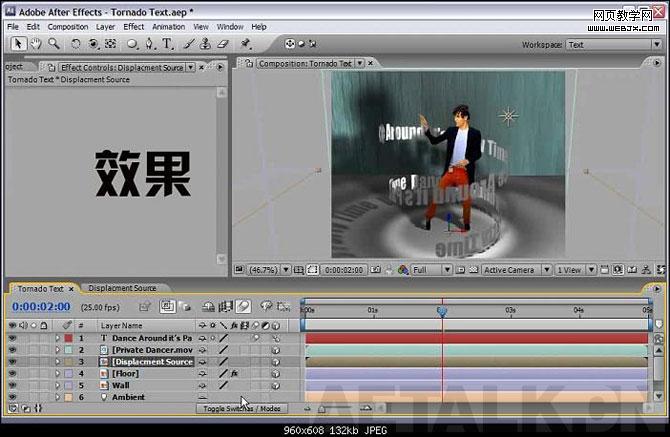670x437 pixels.
Task: Toggle 3D switch for Wall layer
Action: click(276, 385)
